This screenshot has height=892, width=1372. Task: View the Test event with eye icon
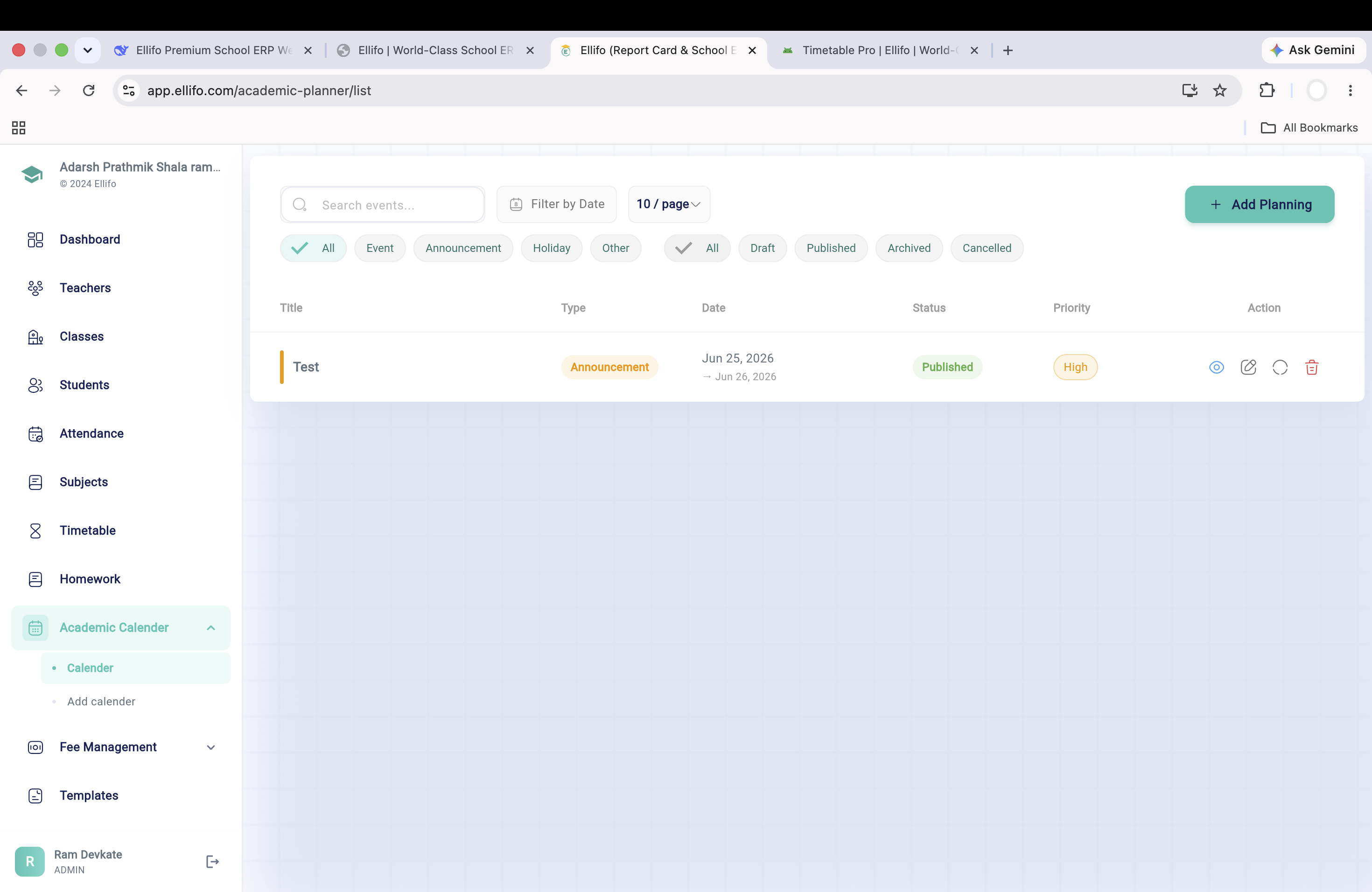point(1216,367)
